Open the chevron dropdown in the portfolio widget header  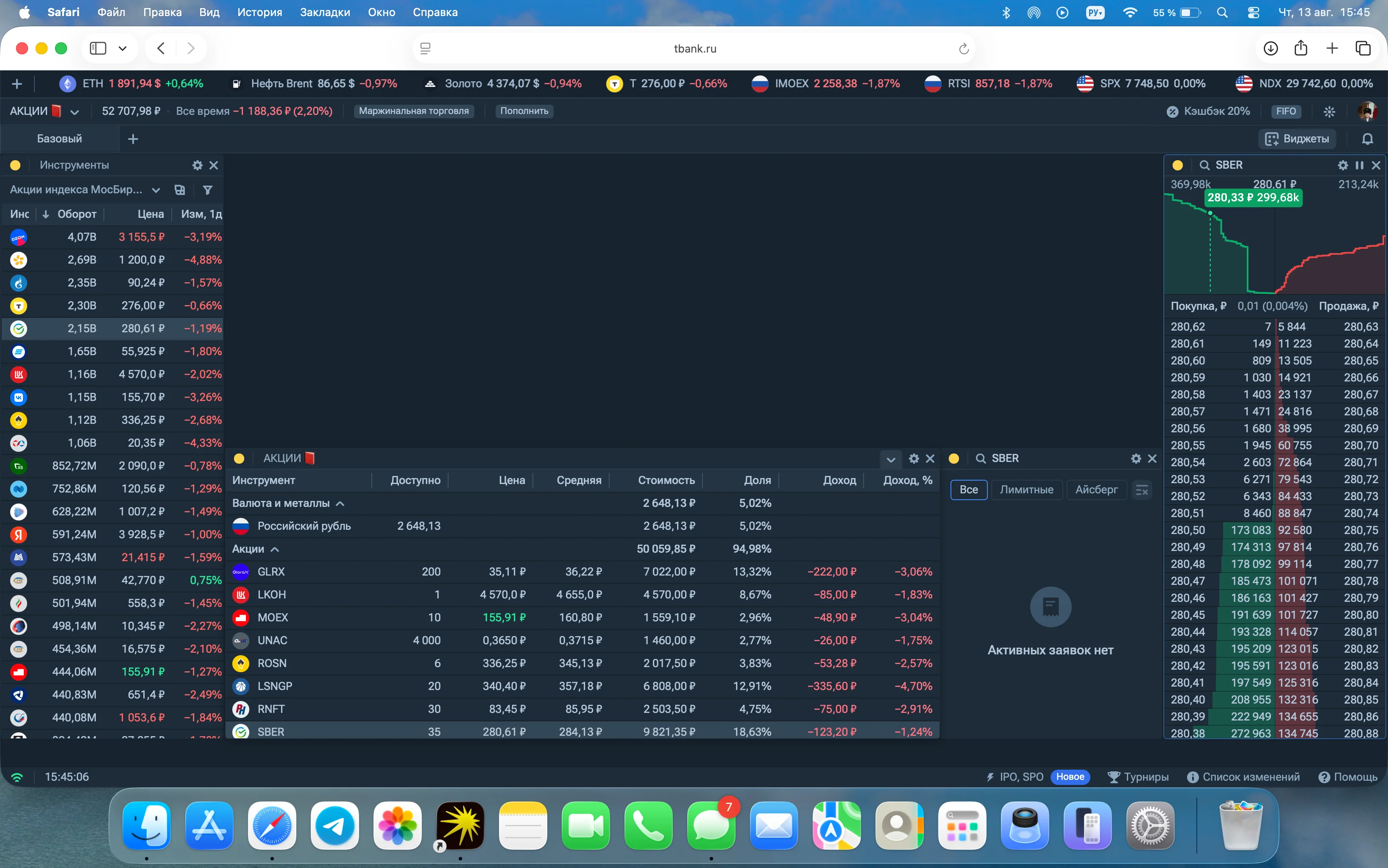click(x=891, y=459)
